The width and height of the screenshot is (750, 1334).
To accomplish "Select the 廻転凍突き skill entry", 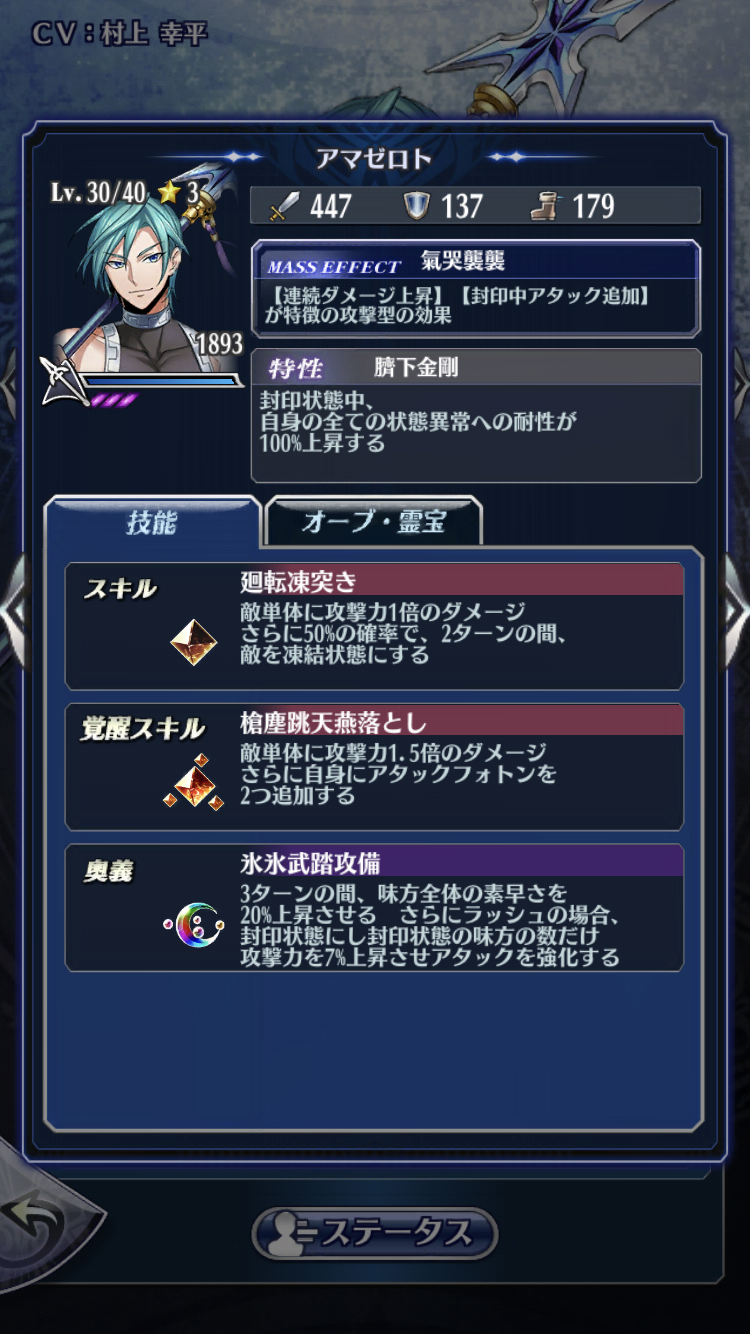I will pos(375,626).
